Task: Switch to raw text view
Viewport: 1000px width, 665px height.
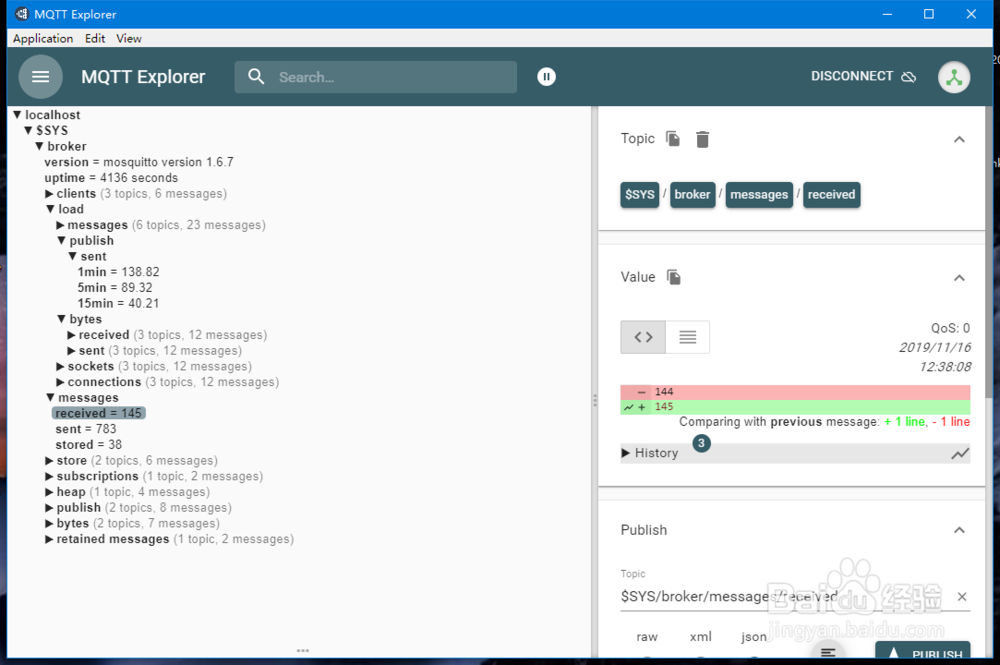Action: [x=687, y=337]
